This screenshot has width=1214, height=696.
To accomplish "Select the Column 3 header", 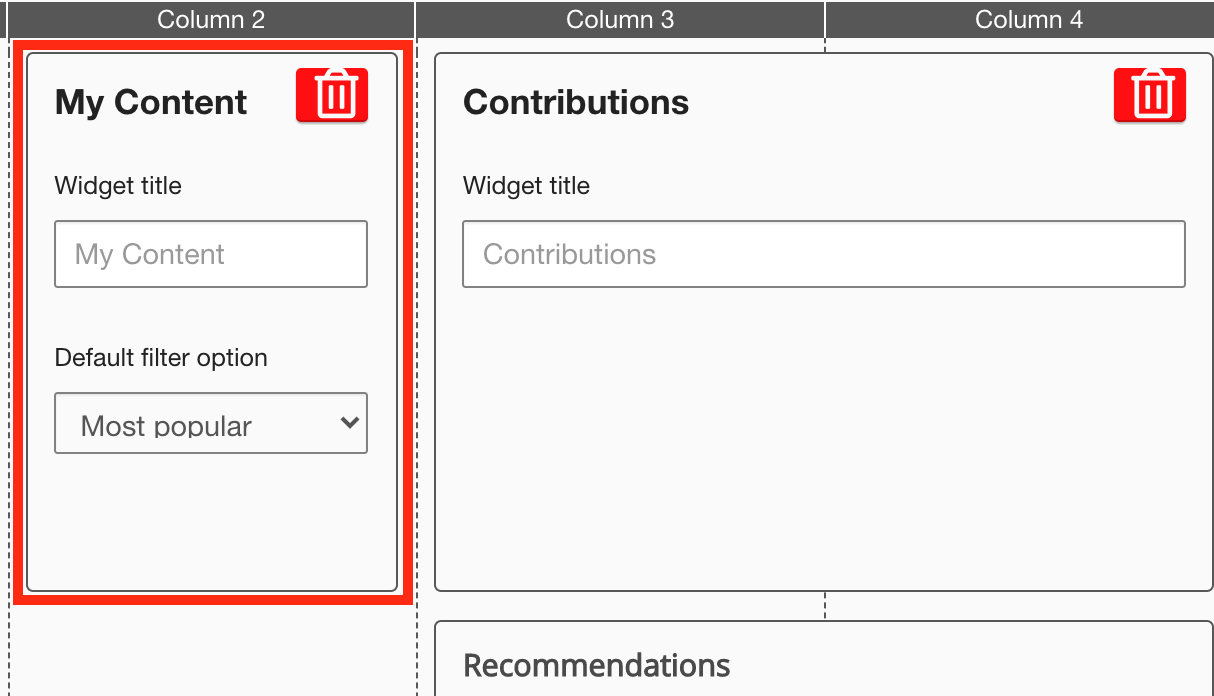I will (620, 20).
